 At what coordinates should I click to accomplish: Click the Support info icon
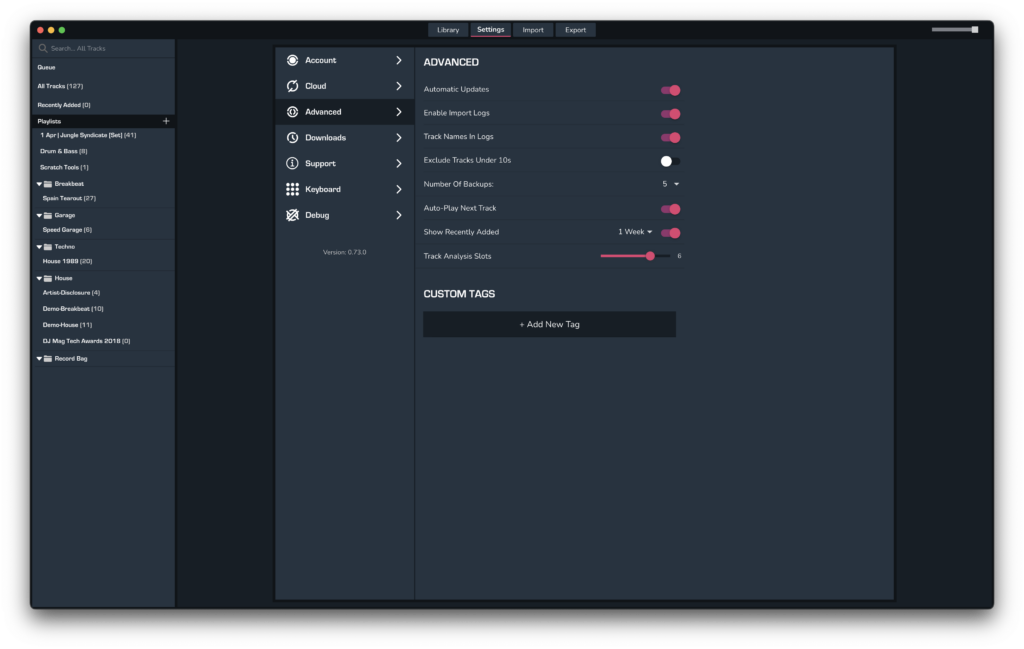coord(292,163)
